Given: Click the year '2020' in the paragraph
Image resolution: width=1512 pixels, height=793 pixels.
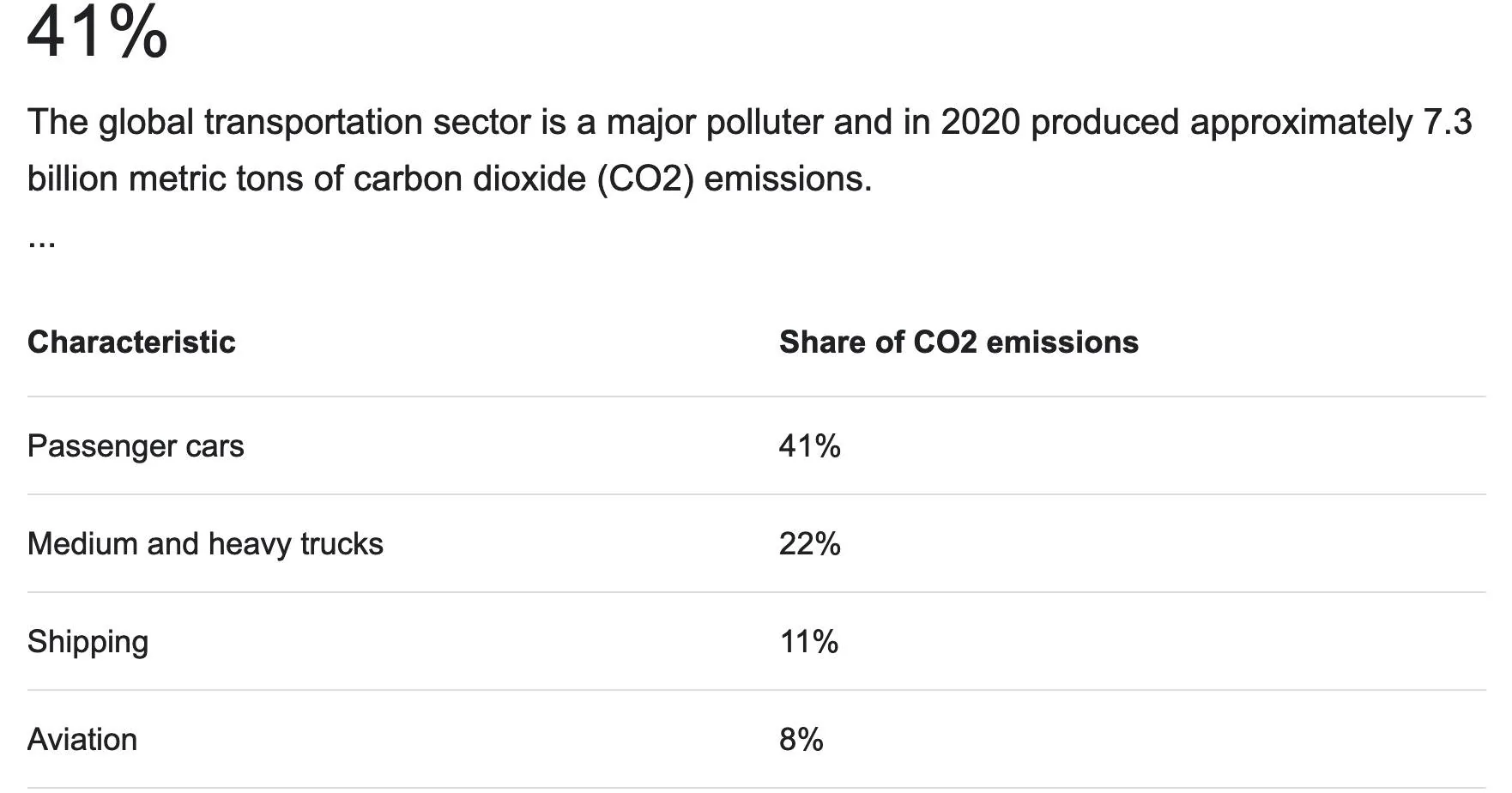Looking at the screenshot, I should [x=981, y=123].
